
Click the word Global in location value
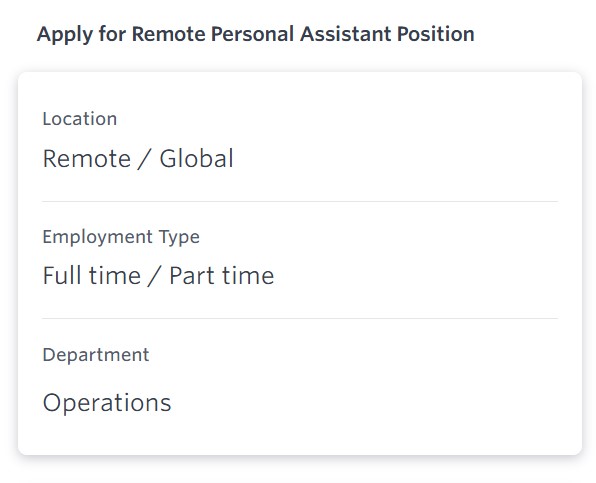[x=196, y=158]
